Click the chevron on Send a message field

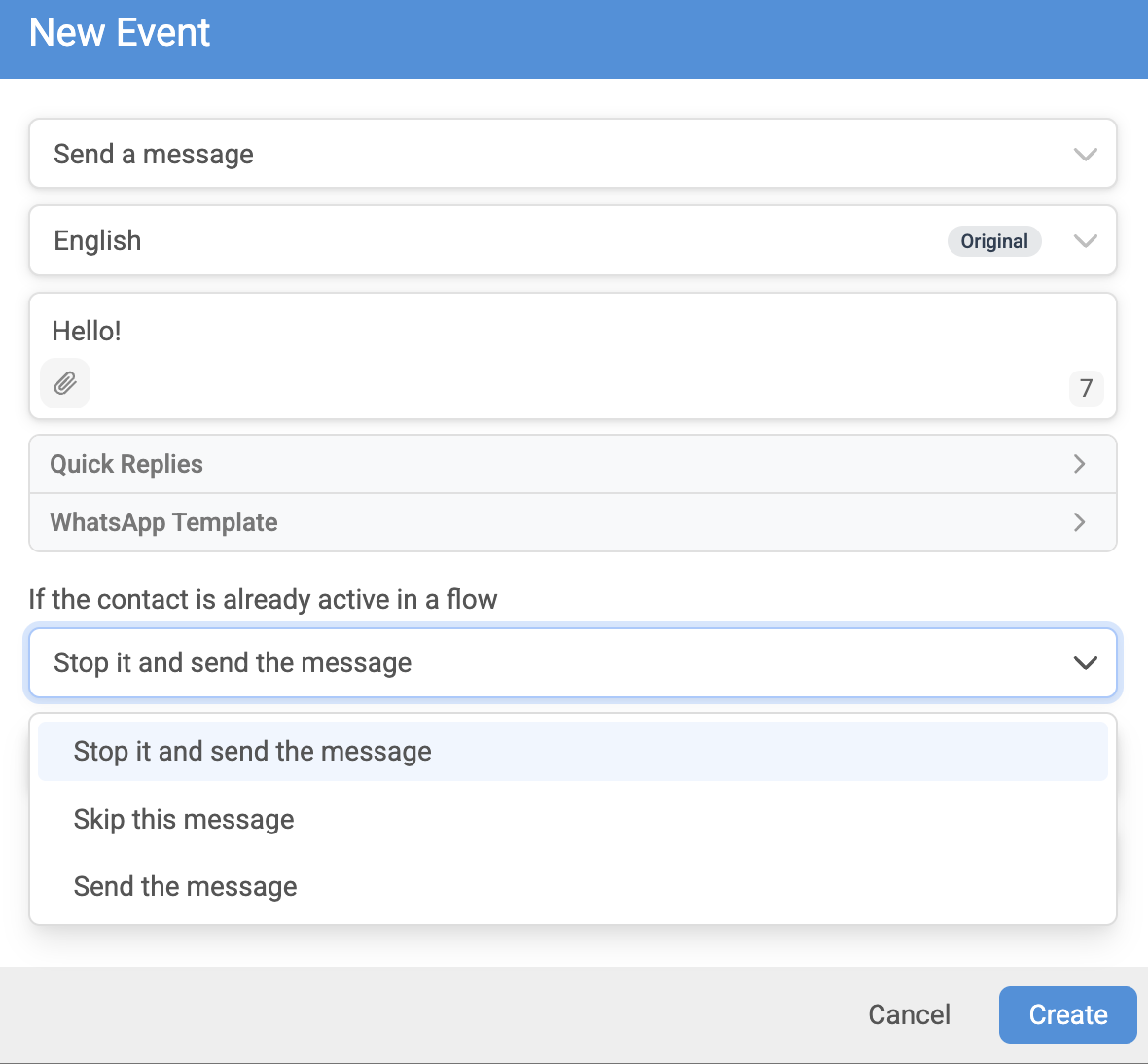coord(1085,155)
